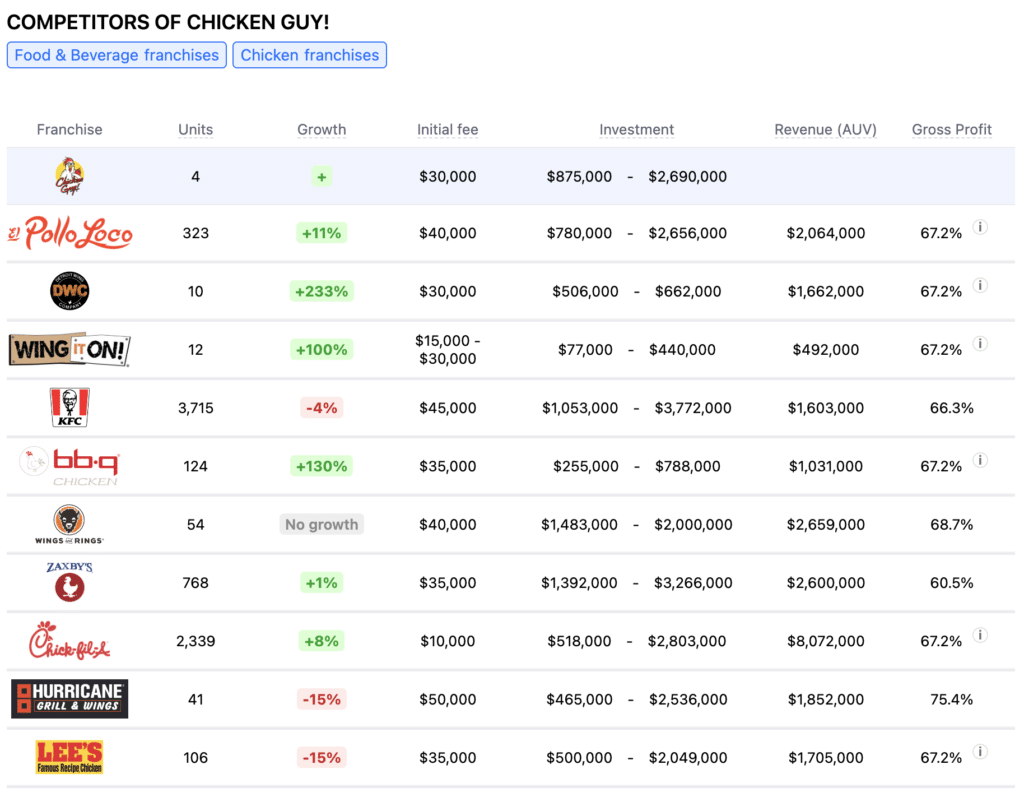Click the +100% growth badge
This screenshot has width=1024, height=797.
(321, 350)
